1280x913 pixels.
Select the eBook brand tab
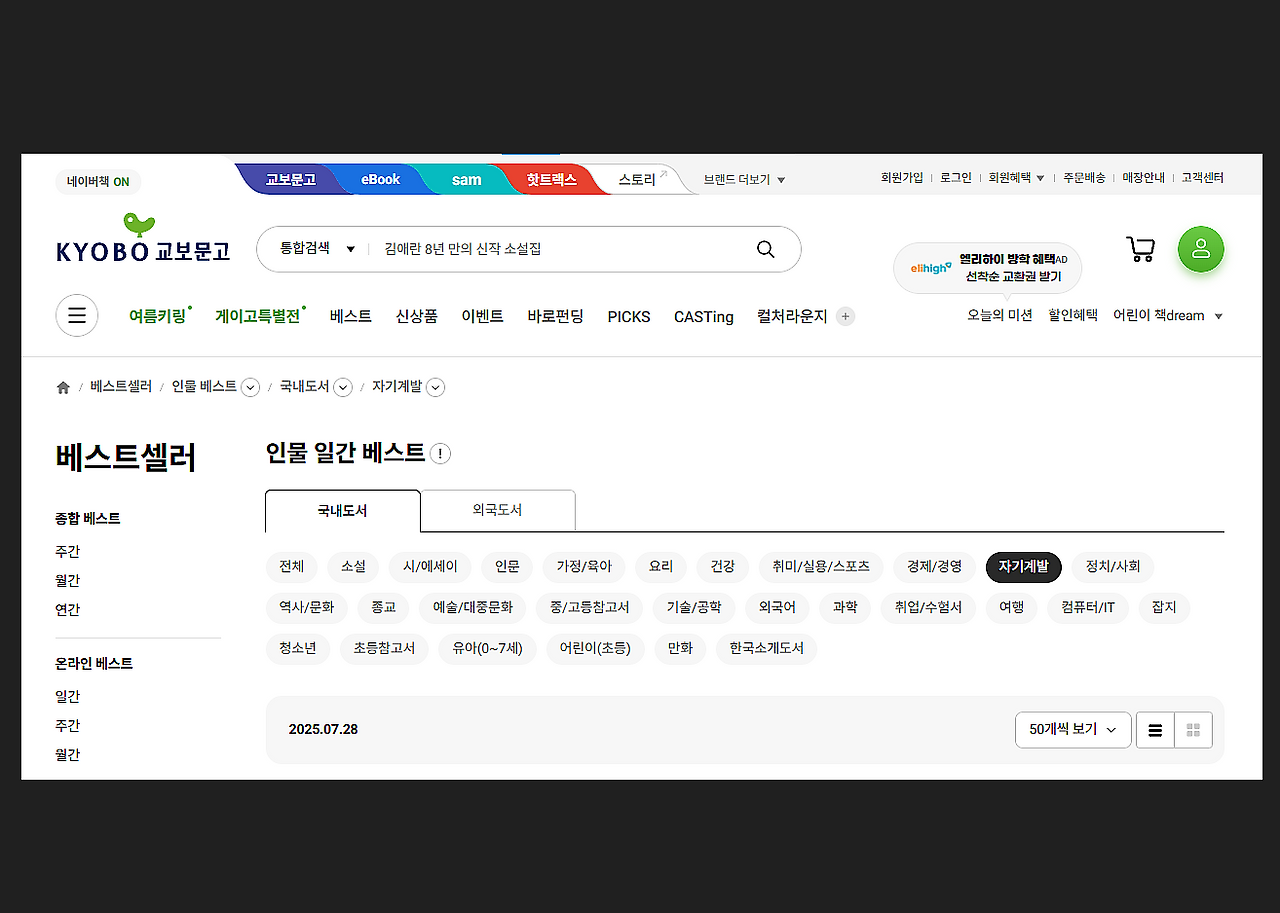tap(380, 180)
